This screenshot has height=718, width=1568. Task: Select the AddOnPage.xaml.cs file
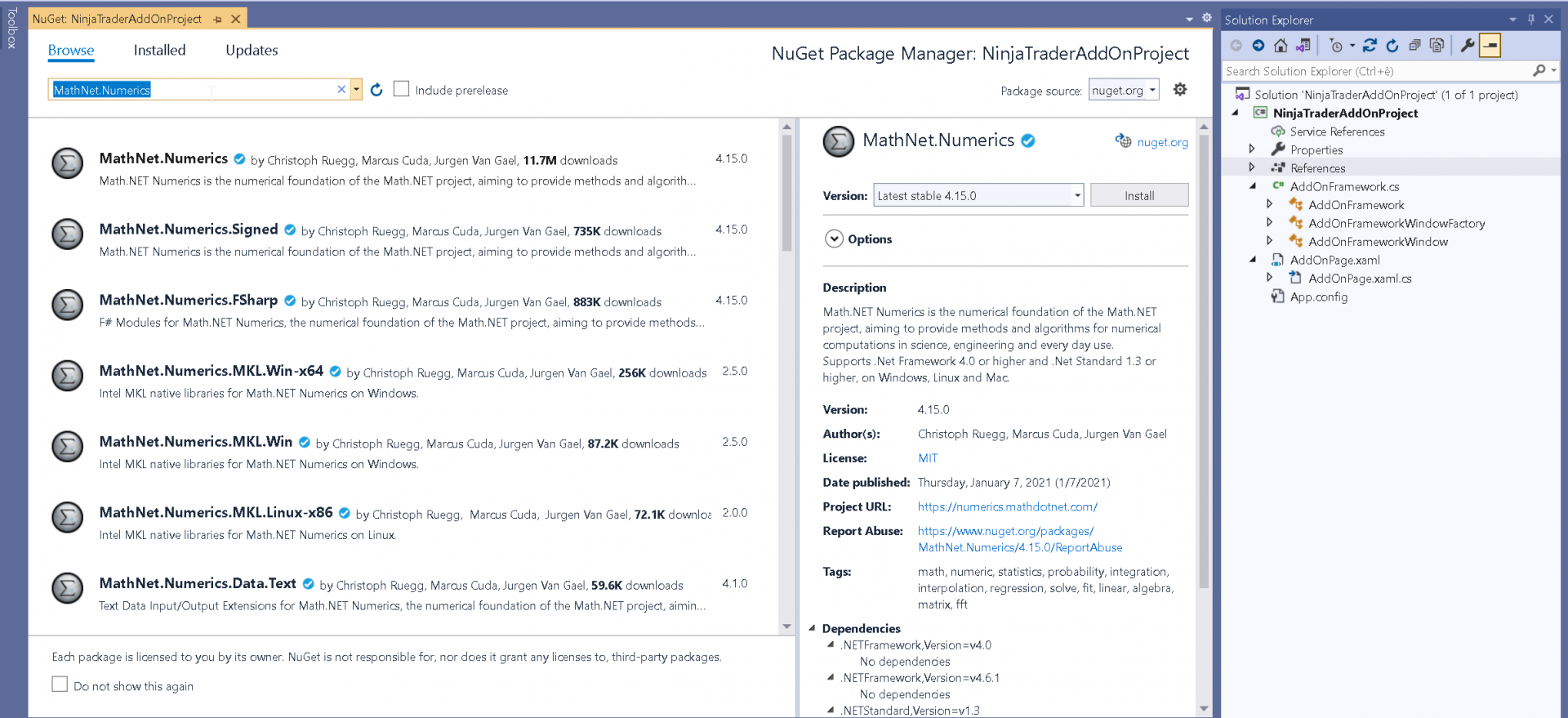[x=1360, y=279]
